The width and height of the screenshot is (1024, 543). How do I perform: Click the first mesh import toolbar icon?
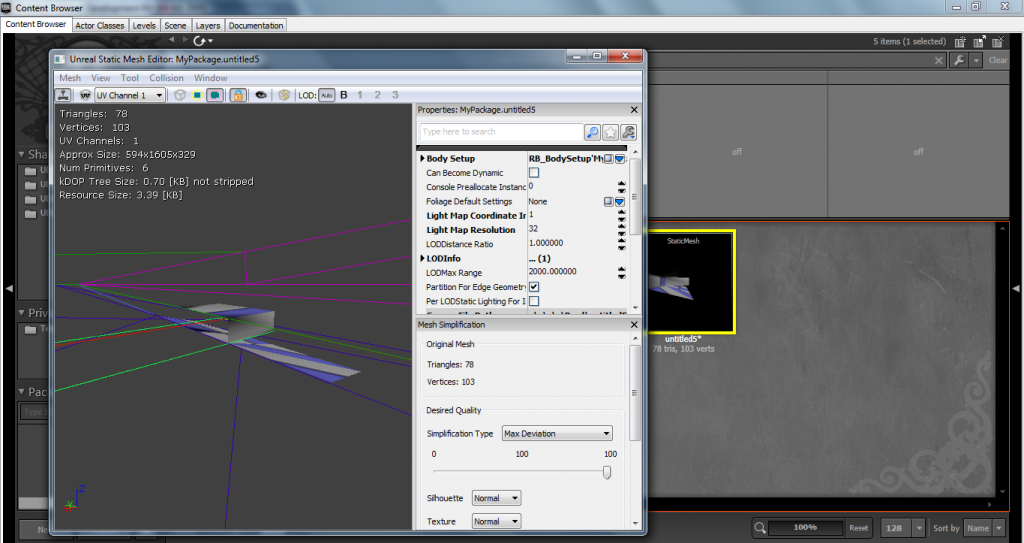click(63, 95)
